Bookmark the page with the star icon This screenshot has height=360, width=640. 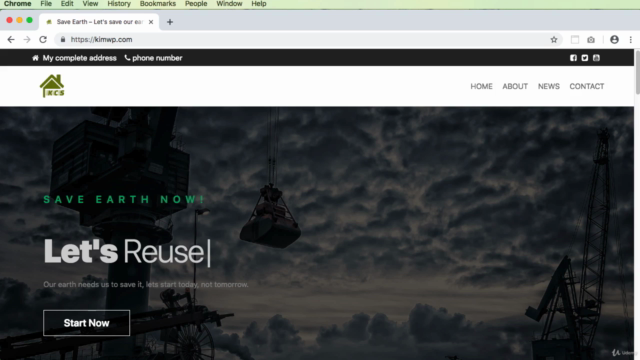point(554,40)
